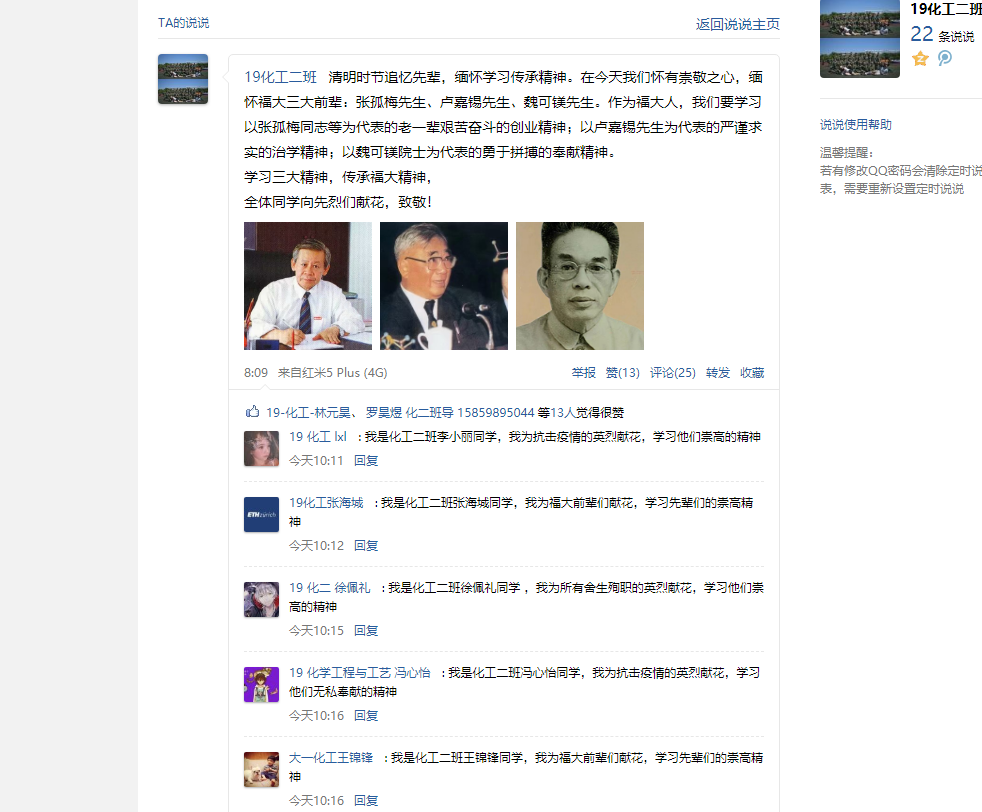The width and height of the screenshot is (982, 812).
Task: Open 说说使用帮助 help link
Action: (x=855, y=125)
